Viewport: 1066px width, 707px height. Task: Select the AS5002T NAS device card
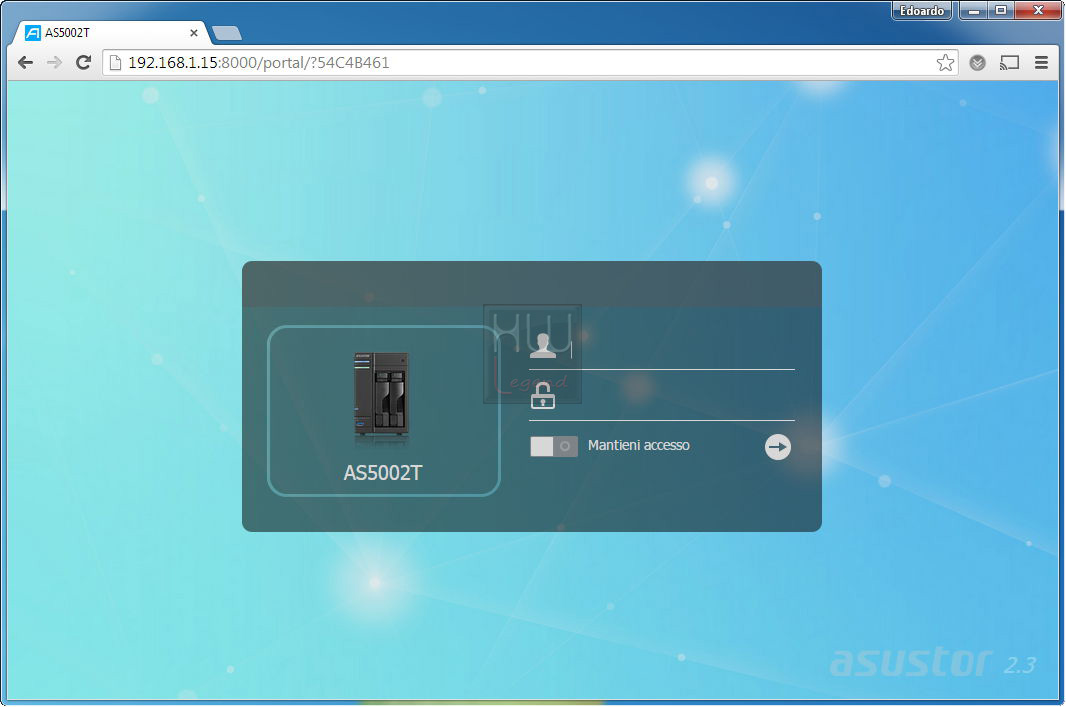click(x=383, y=411)
